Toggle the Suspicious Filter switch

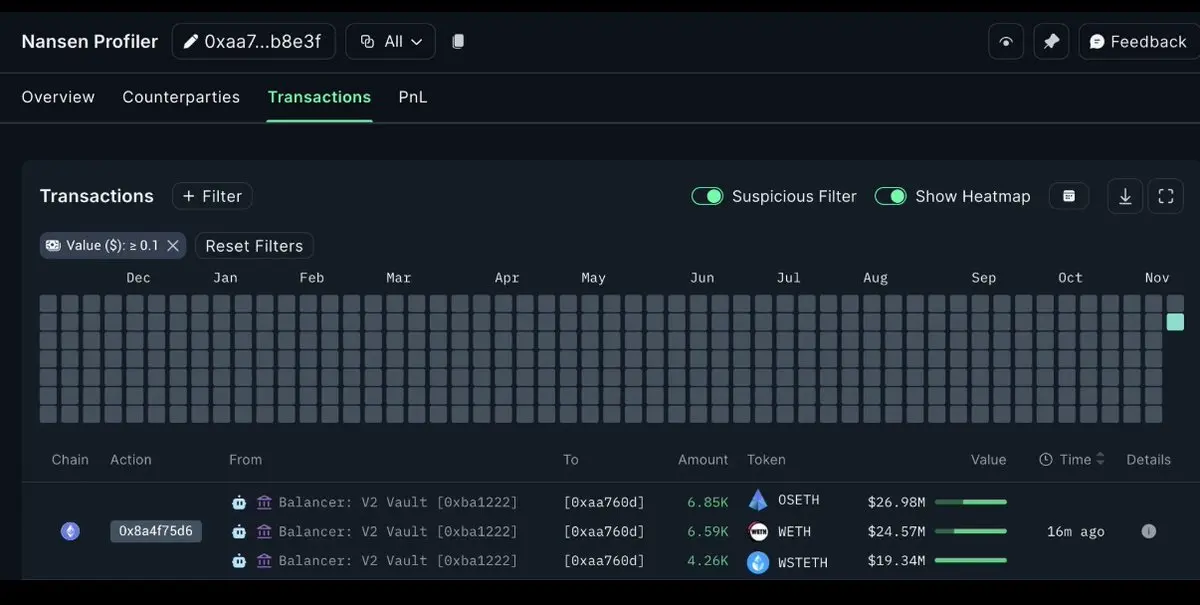[x=708, y=196]
